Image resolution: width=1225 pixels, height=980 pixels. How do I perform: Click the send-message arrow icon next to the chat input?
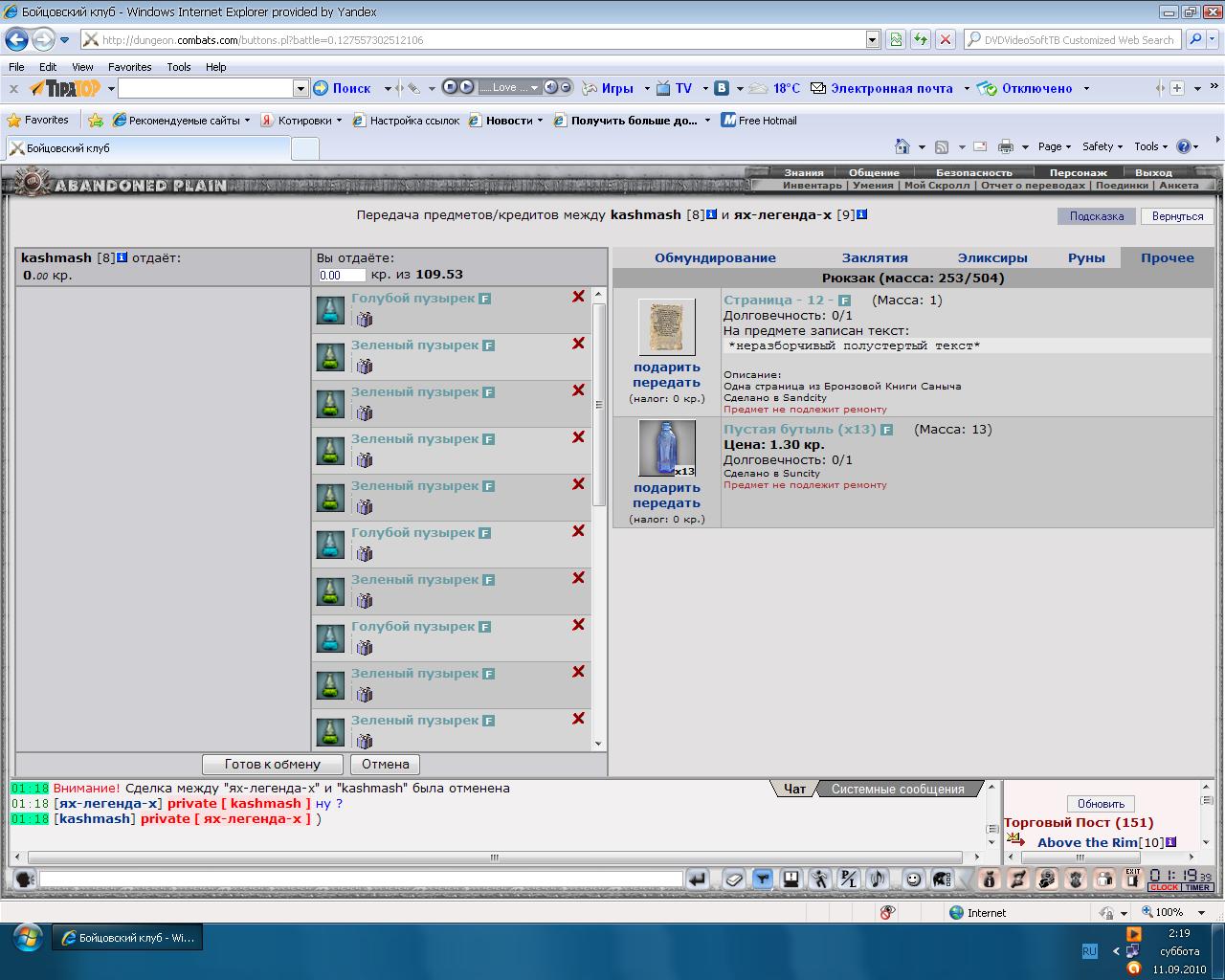(698, 879)
